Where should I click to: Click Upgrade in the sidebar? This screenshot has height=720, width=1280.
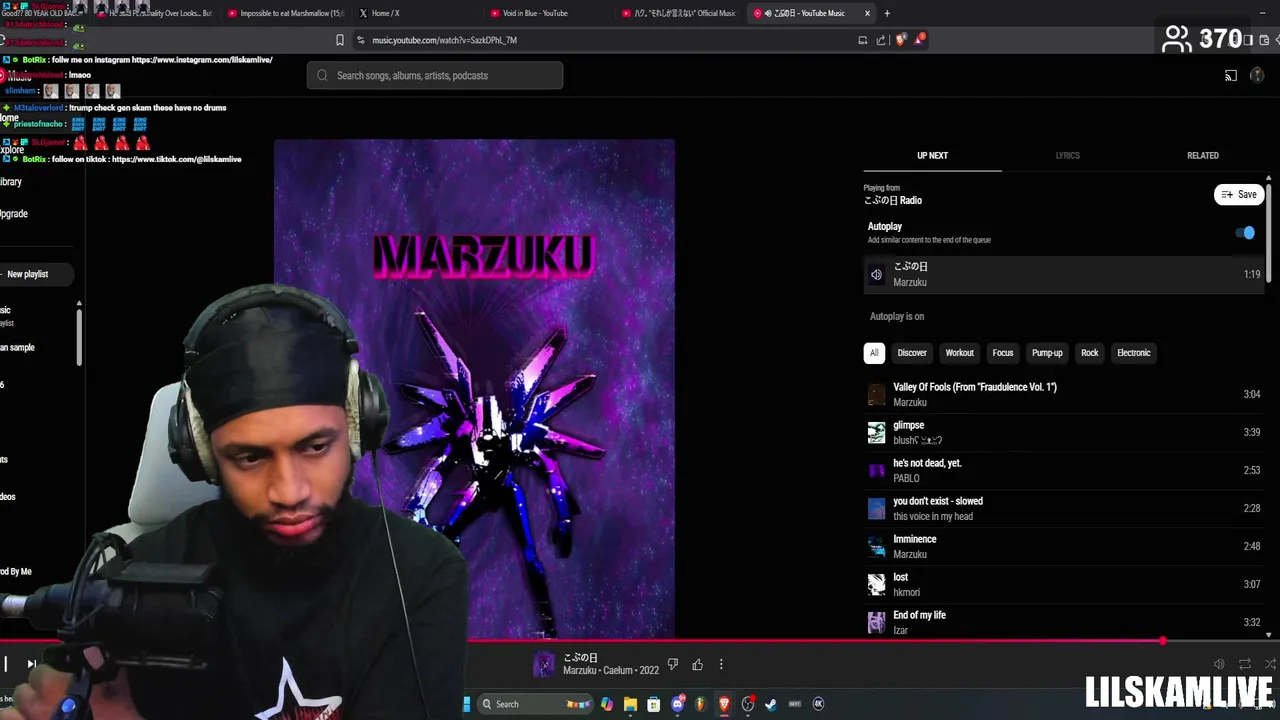tap(13, 214)
